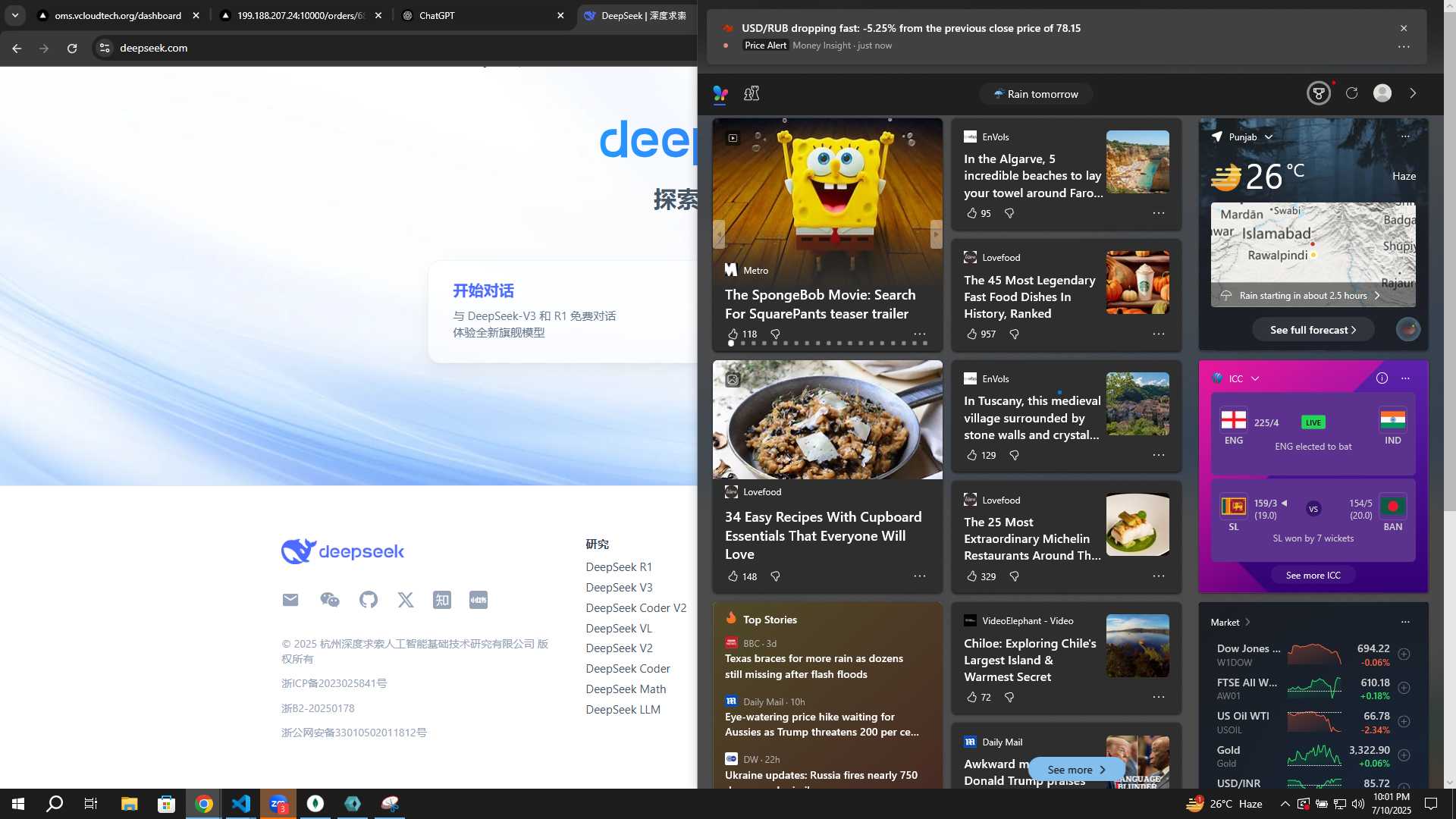The width and height of the screenshot is (1456, 819).
Task: Like the SpongeBob Movie story
Action: [x=733, y=334]
